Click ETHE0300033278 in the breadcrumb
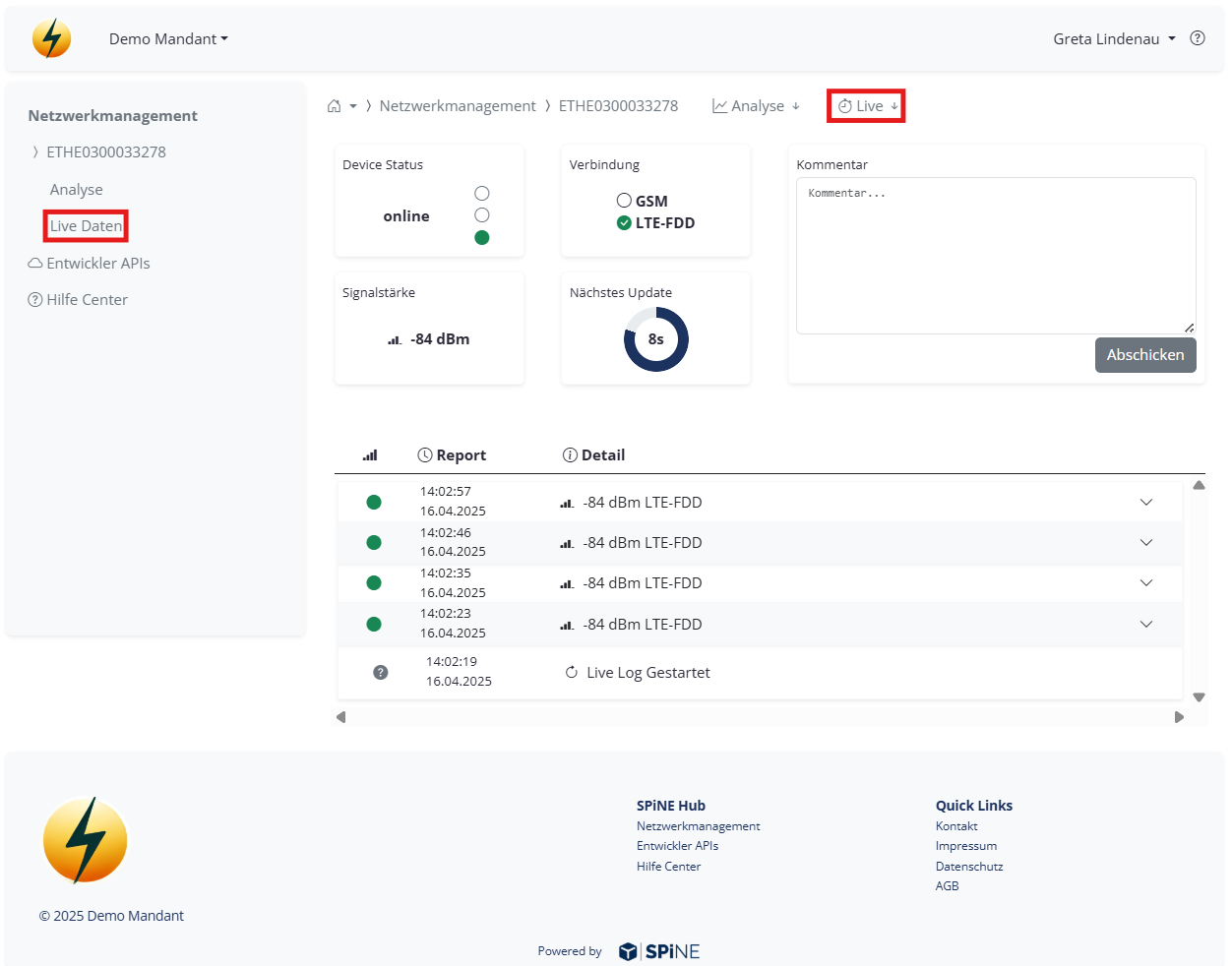1232x966 pixels. pos(618,106)
